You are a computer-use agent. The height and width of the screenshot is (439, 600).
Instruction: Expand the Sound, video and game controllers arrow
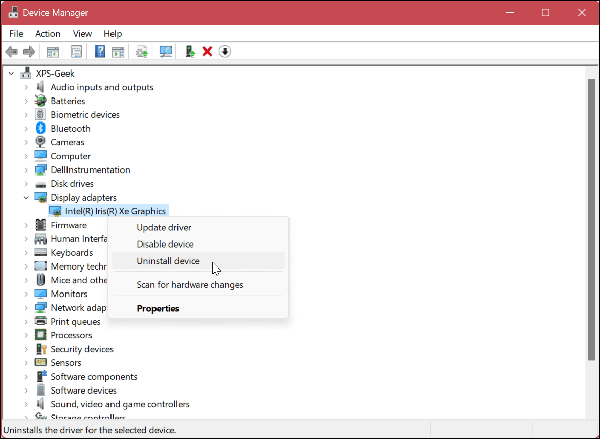pos(26,404)
